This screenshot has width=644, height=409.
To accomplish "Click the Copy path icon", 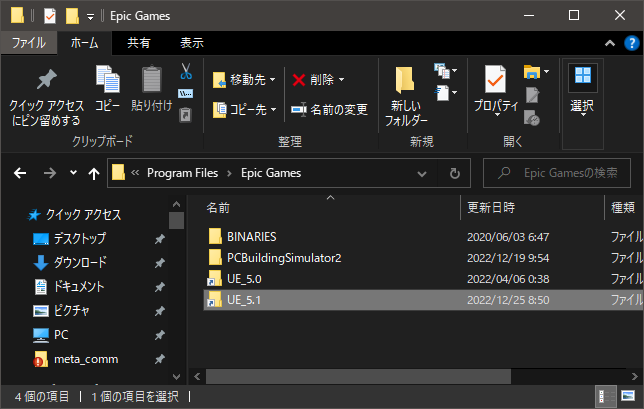I will (186, 94).
